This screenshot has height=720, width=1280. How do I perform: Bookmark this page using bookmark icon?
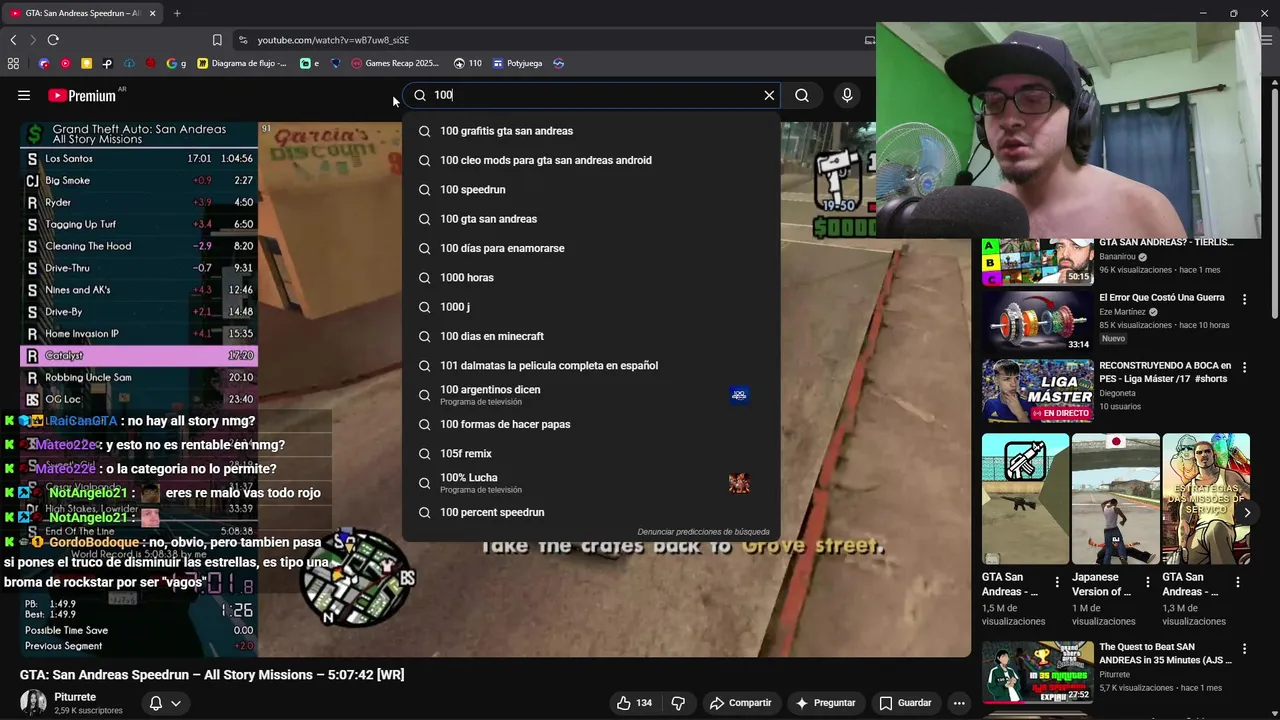click(217, 40)
